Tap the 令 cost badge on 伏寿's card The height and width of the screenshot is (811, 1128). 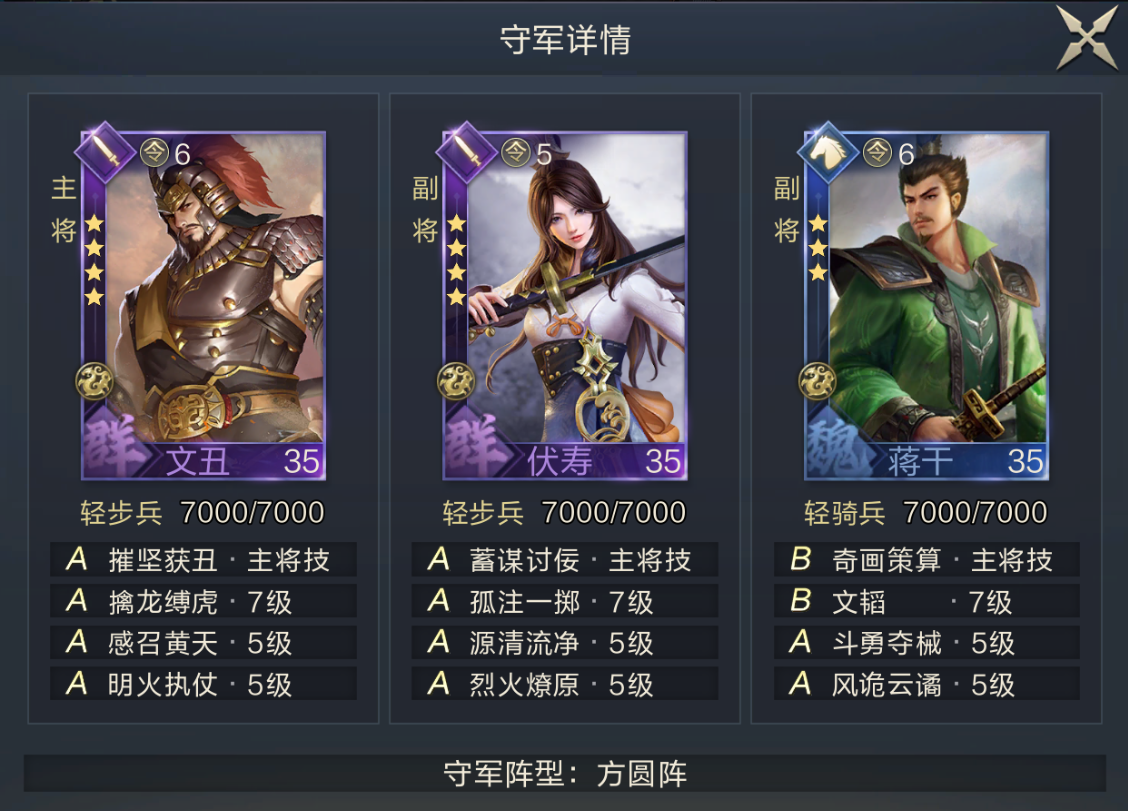pos(516,153)
